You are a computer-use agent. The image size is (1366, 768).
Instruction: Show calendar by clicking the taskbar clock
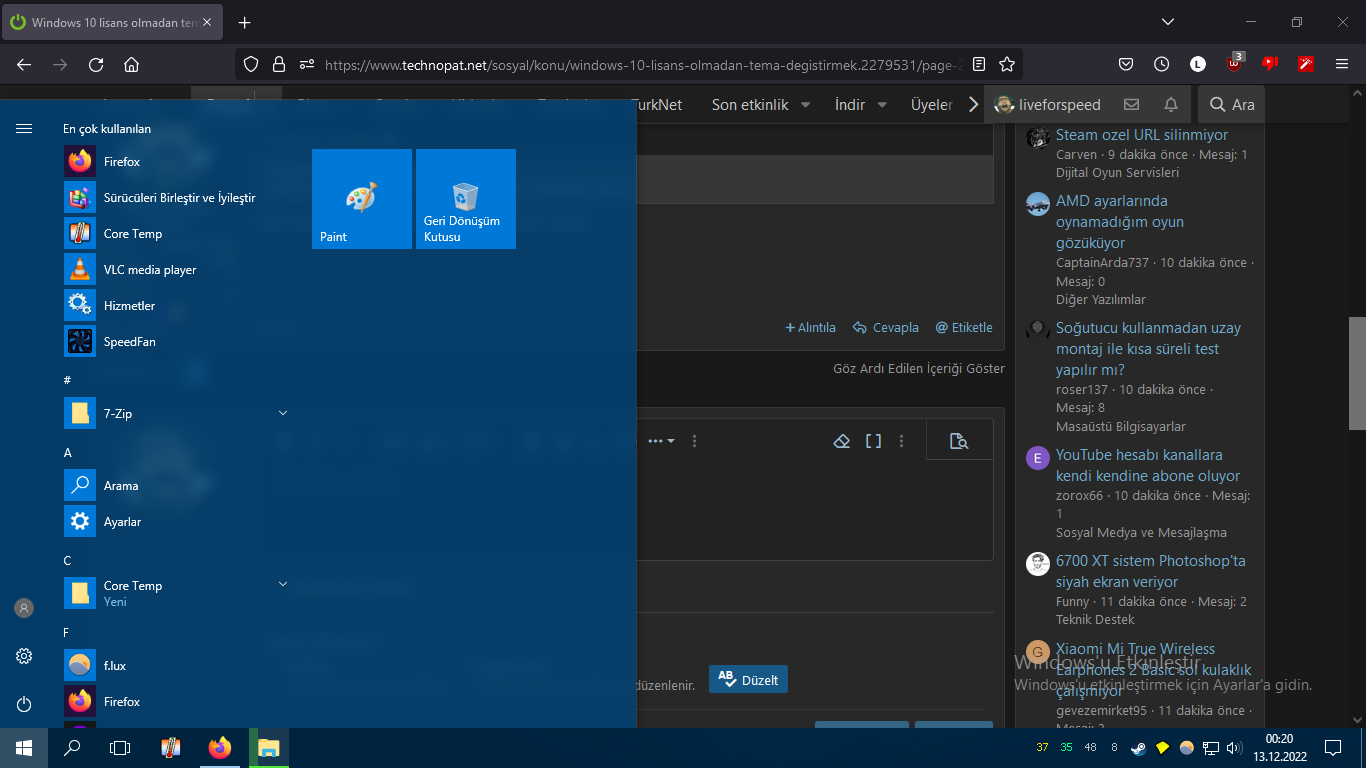pos(1279,748)
